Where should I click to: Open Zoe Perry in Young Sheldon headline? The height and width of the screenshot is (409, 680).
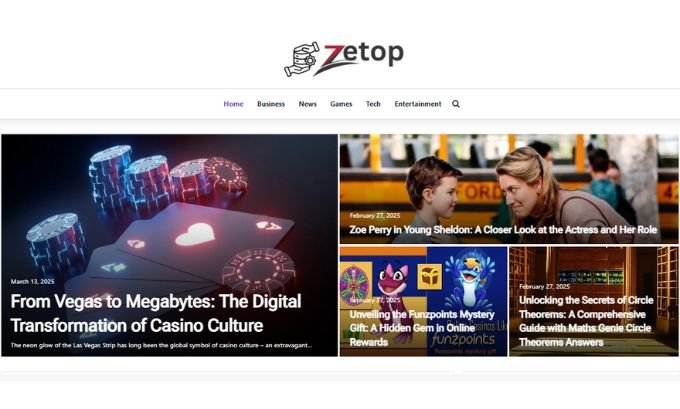[503, 229]
